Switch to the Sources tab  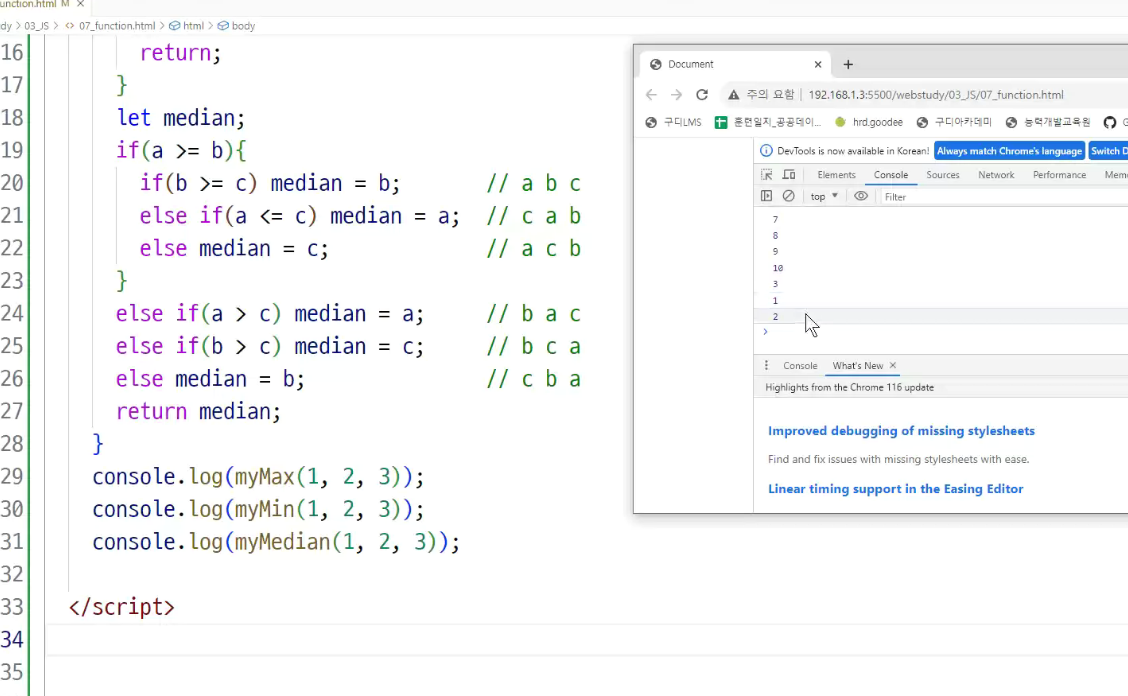[x=942, y=175]
